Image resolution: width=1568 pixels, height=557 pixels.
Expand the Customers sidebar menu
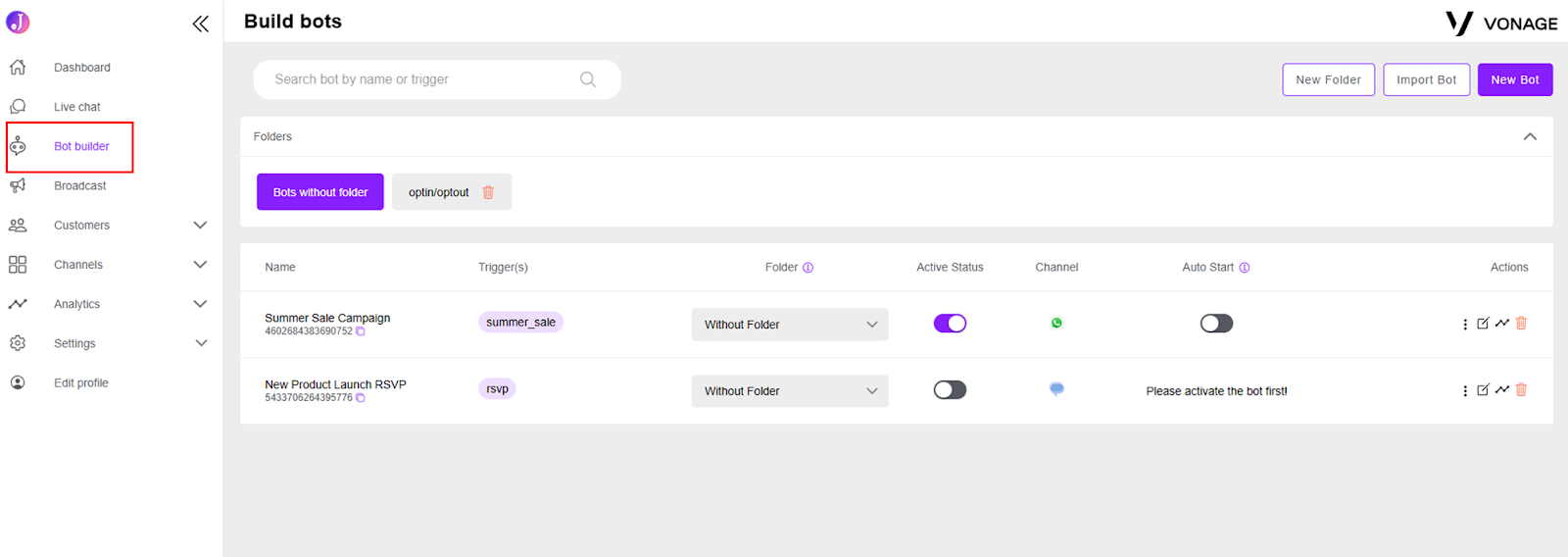click(x=201, y=226)
